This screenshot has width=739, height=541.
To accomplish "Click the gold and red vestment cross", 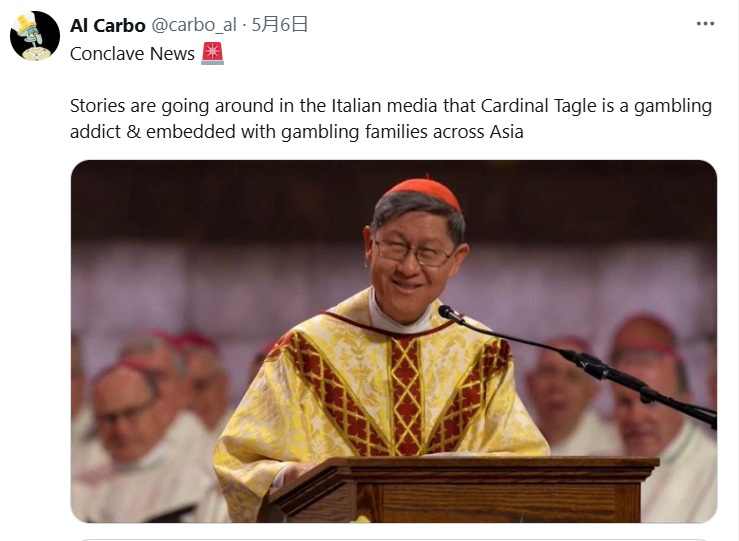I will click(405, 396).
